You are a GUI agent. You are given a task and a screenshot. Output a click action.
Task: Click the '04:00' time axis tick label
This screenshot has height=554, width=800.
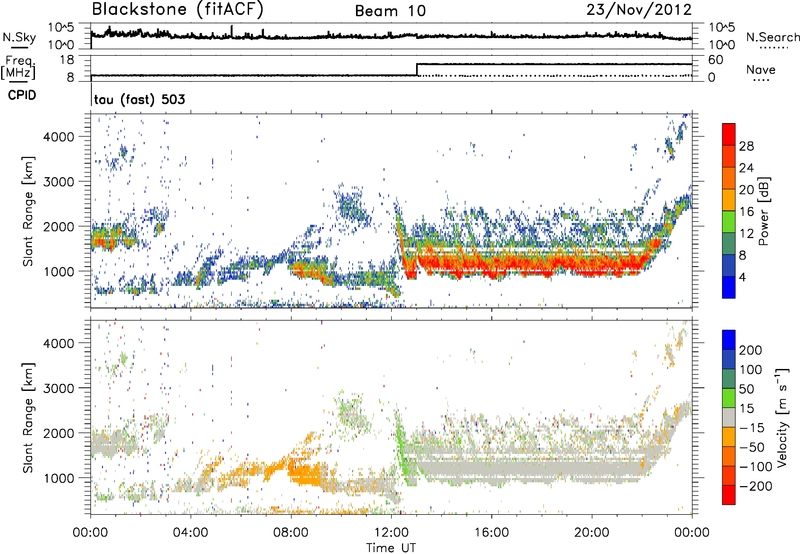(190, 533)
